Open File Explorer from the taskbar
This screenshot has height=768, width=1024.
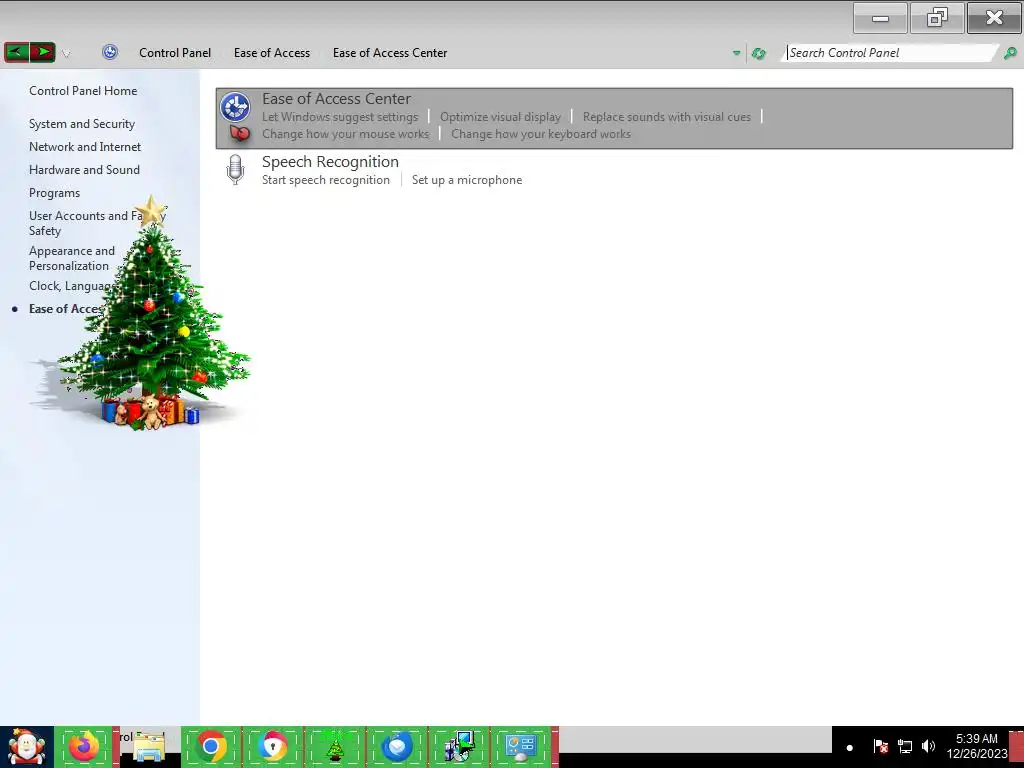pos(149,747)
